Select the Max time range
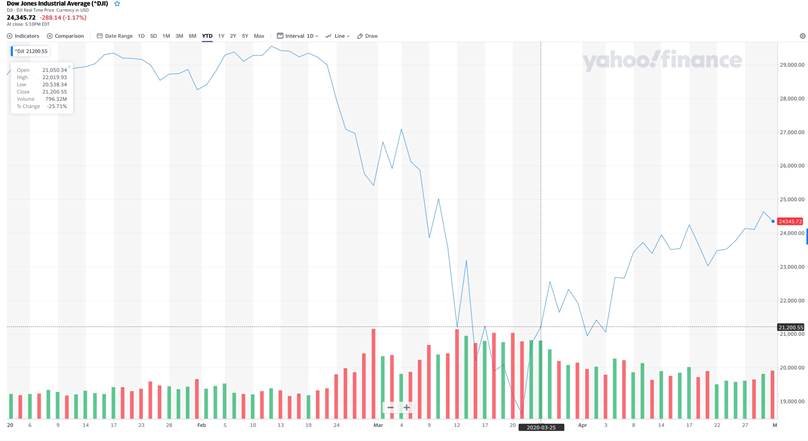 point(259,36)
